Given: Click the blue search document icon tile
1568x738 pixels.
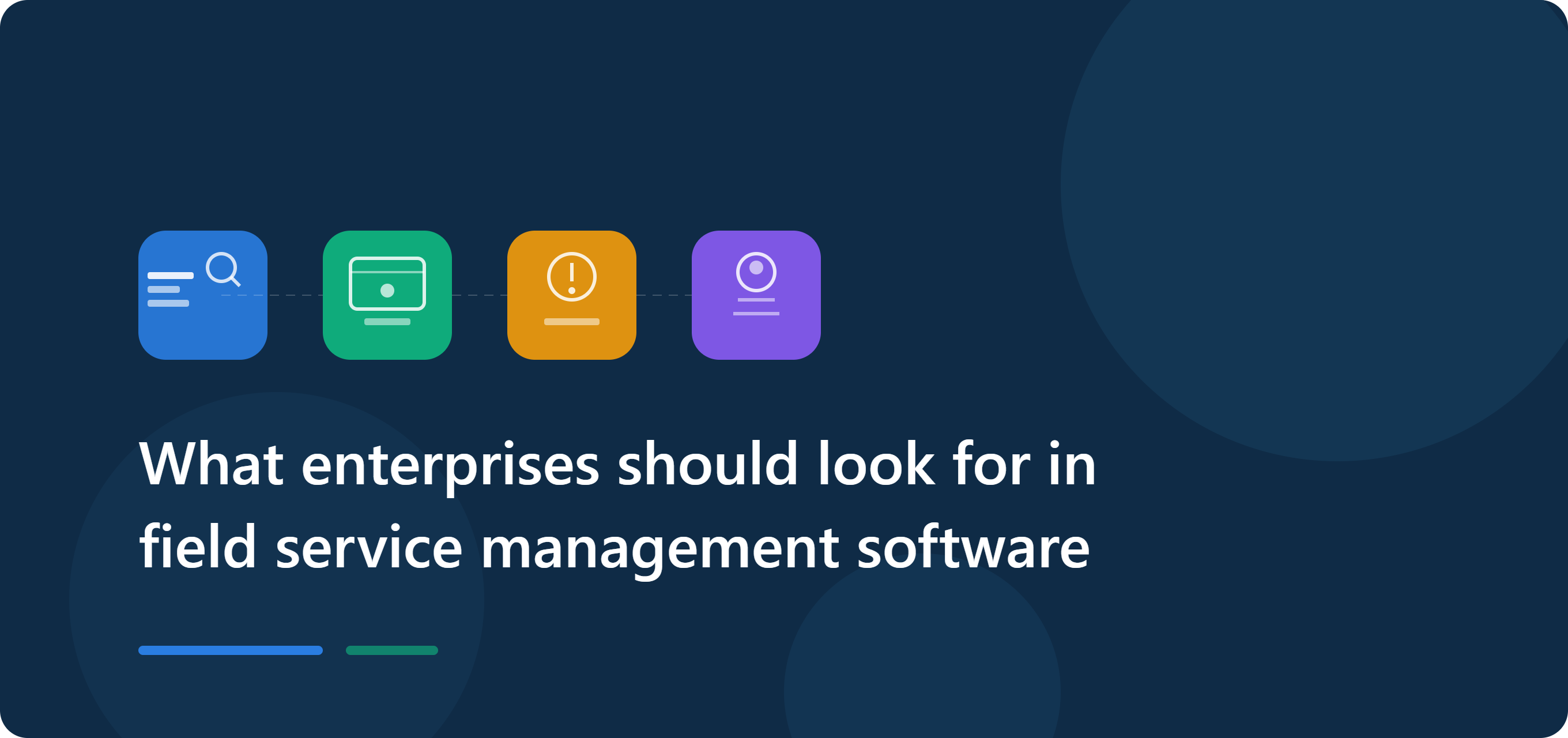Looking at the screenshot, I should (x=203, y=295).
